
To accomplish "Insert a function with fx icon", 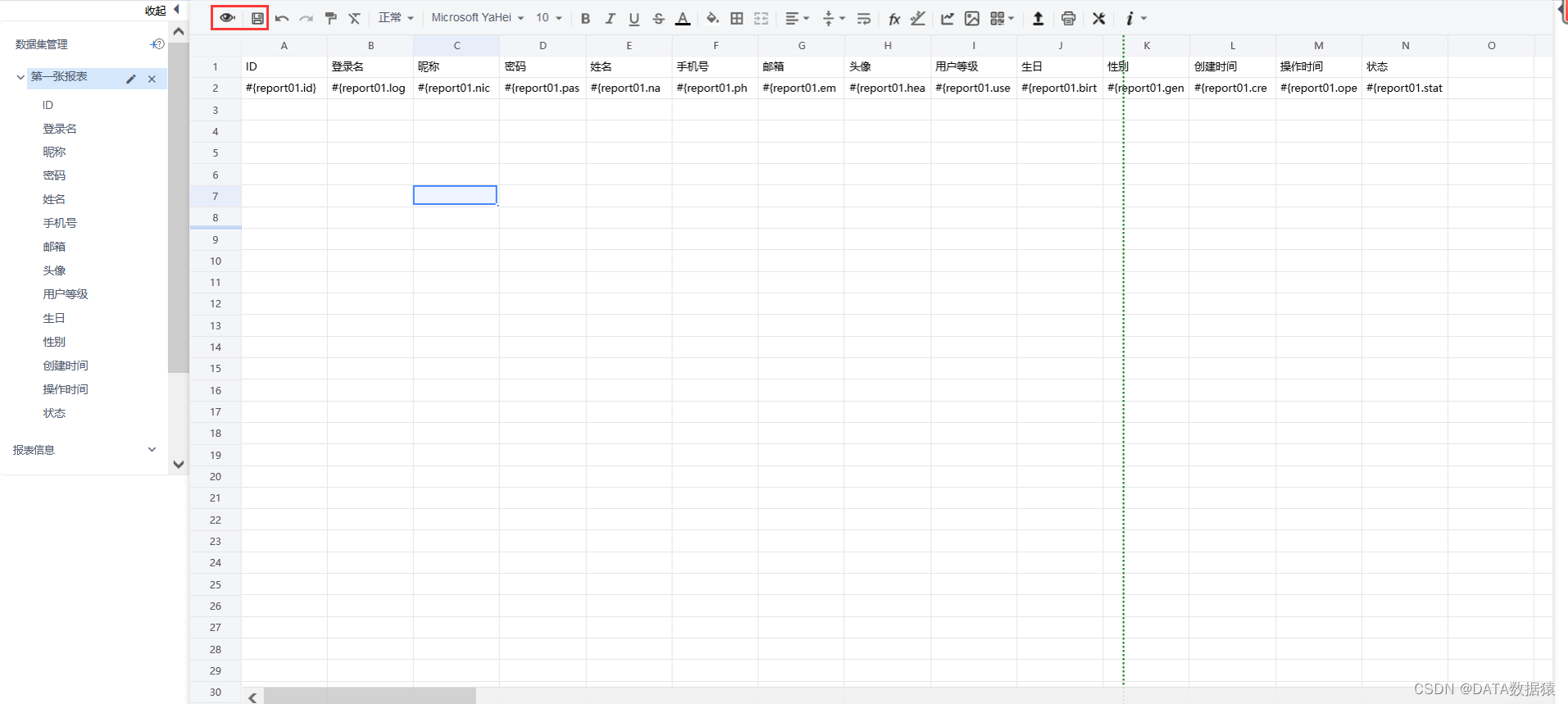I will [894, 18].
